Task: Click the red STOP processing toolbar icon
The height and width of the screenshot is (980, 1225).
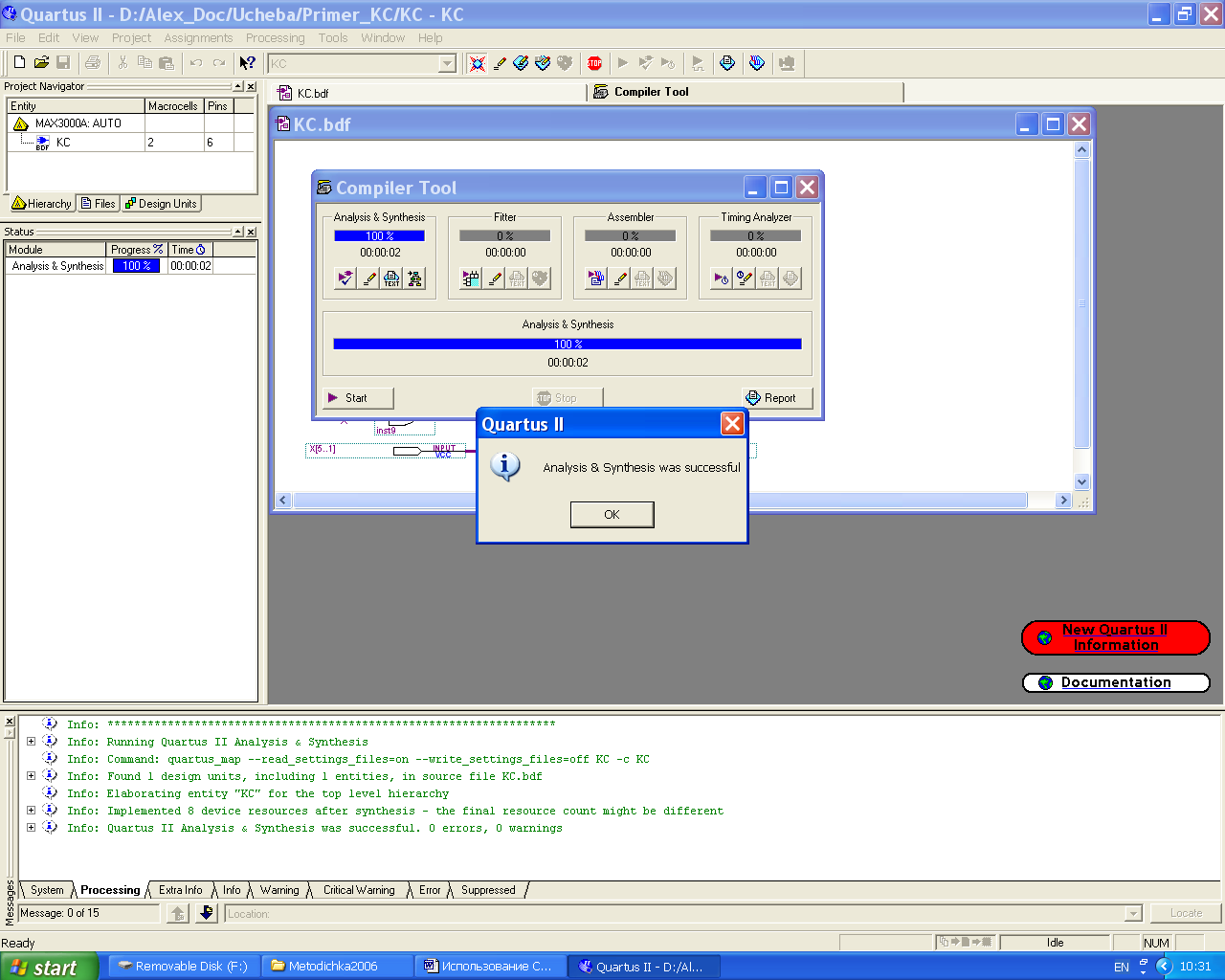Action: [x=594, y=63]
